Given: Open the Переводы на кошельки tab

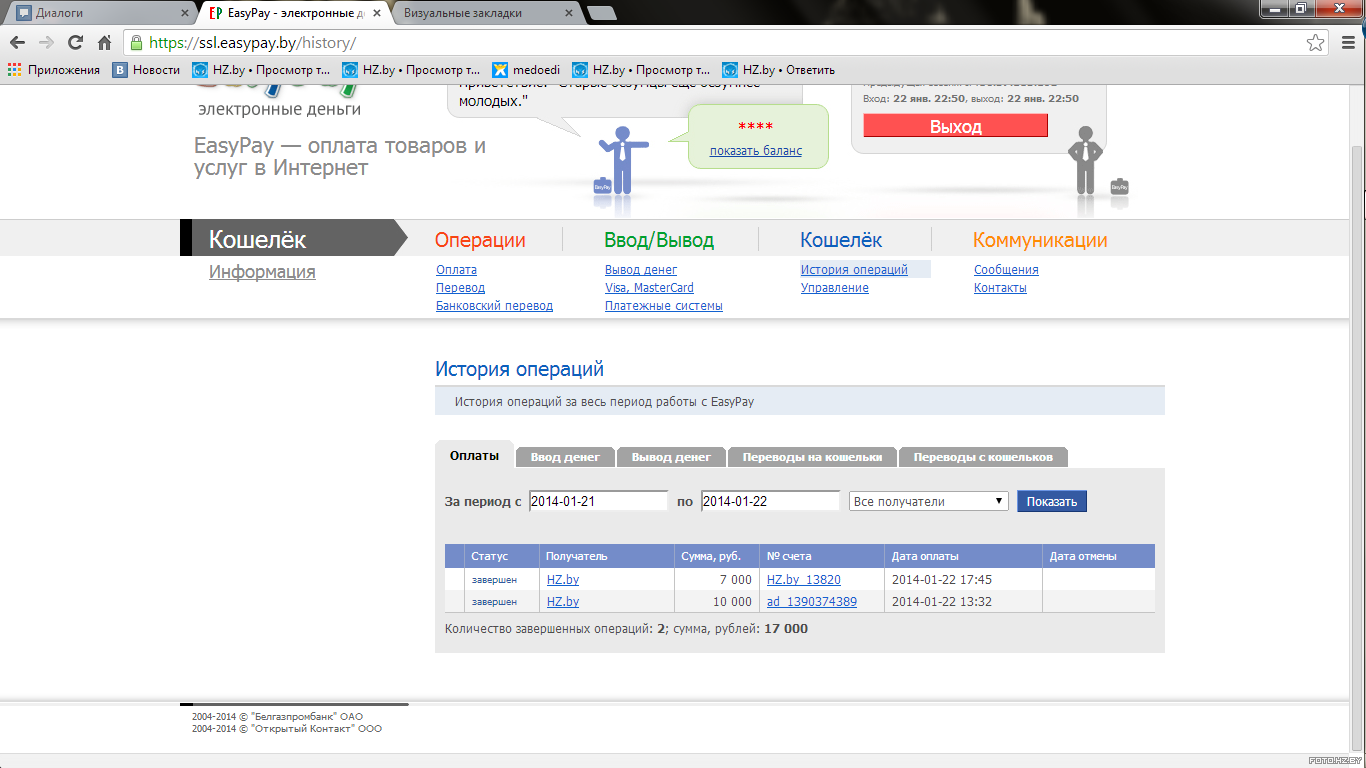Looking at the screenshot, I should click(812, 457).
